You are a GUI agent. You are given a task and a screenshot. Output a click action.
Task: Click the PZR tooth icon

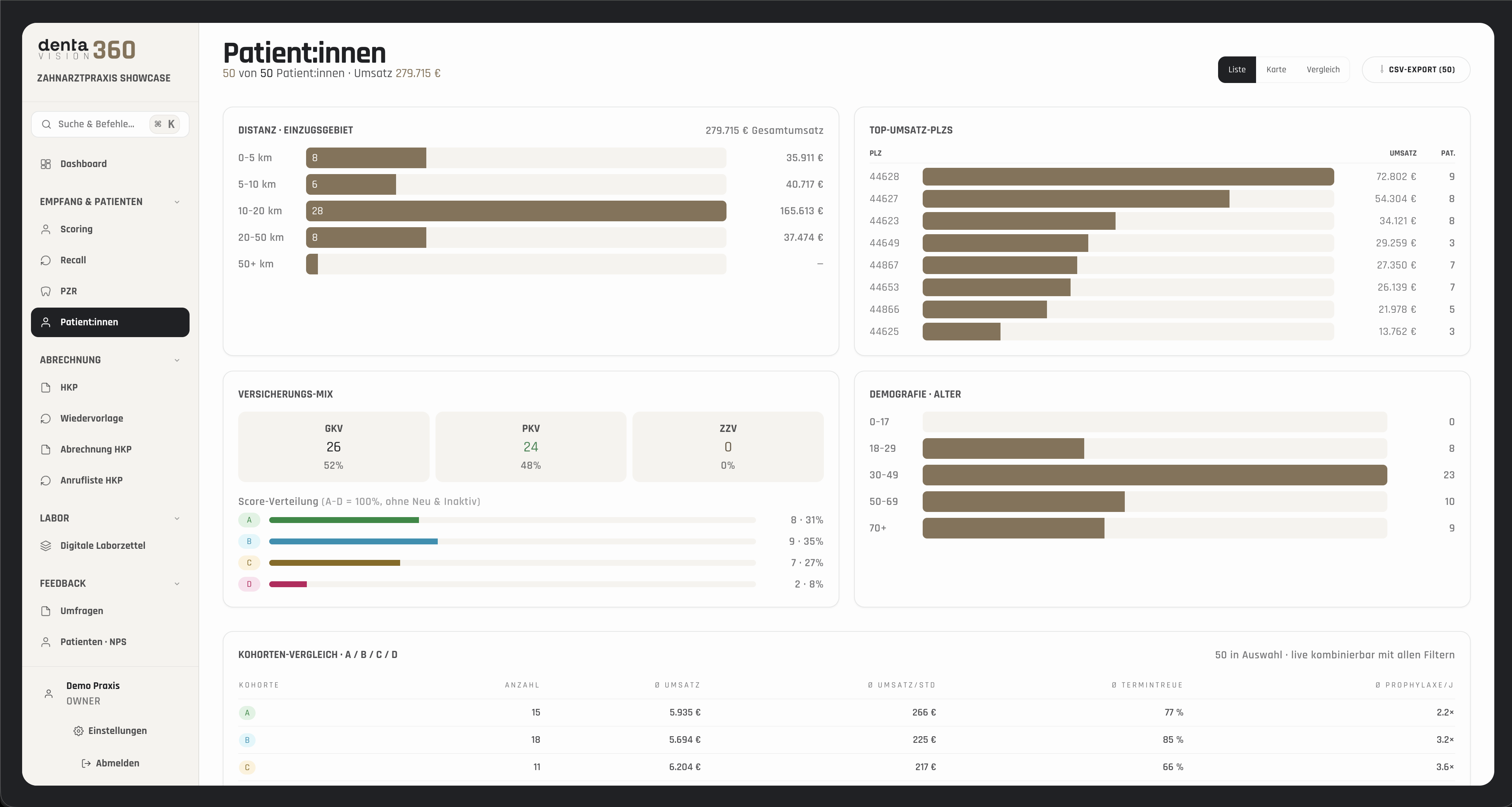46,291
